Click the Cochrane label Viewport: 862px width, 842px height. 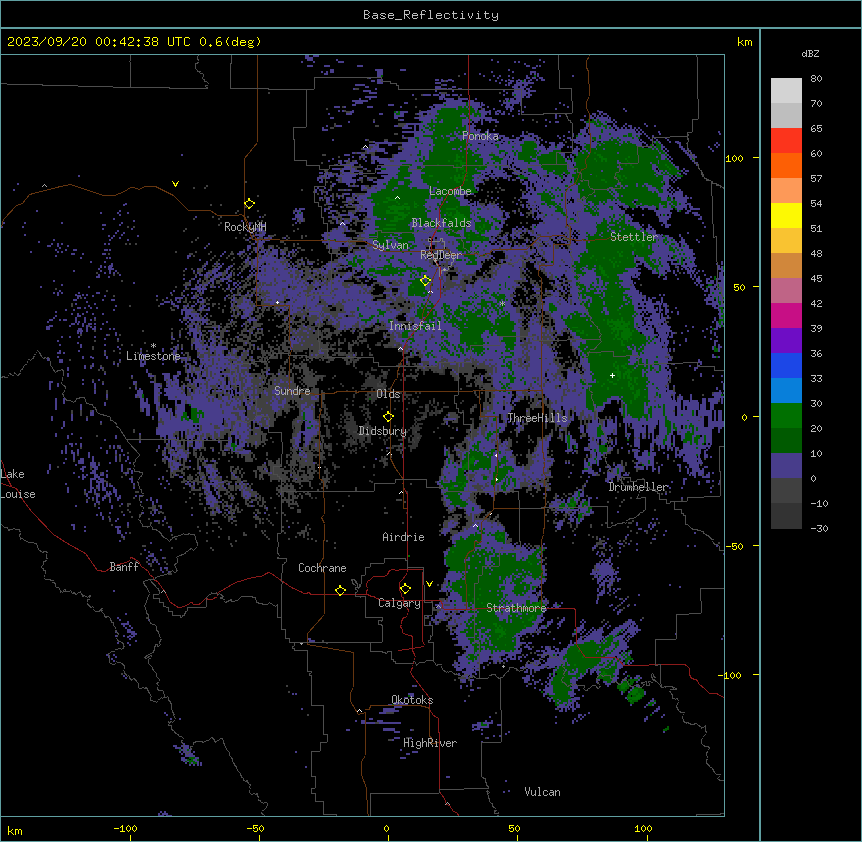pyautogui.click(x=322, y=568)
